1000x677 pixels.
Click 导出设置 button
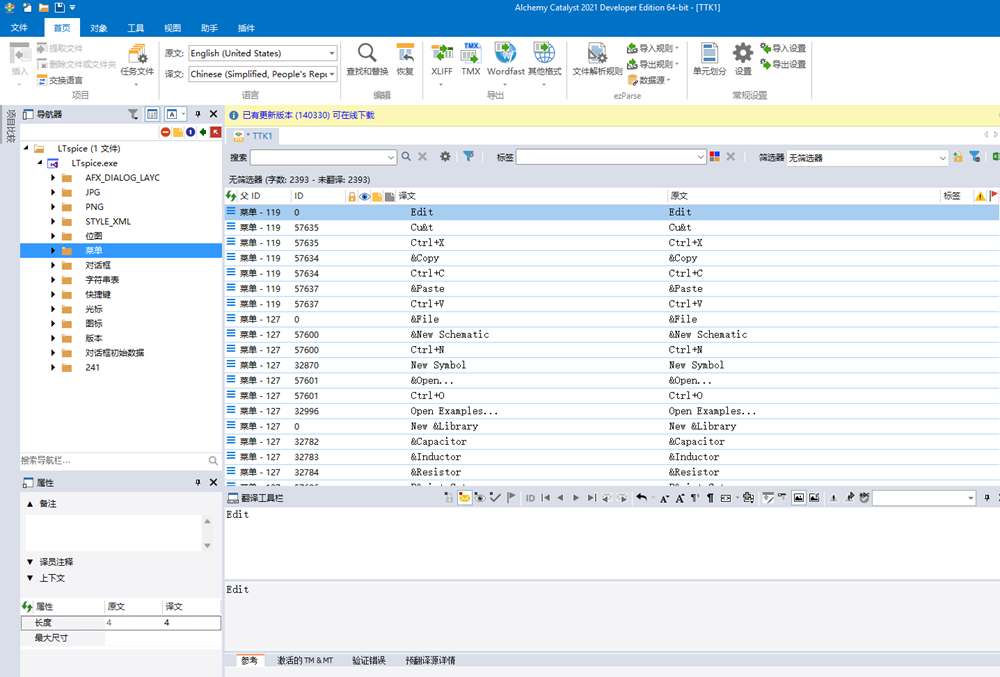[783, 64]
